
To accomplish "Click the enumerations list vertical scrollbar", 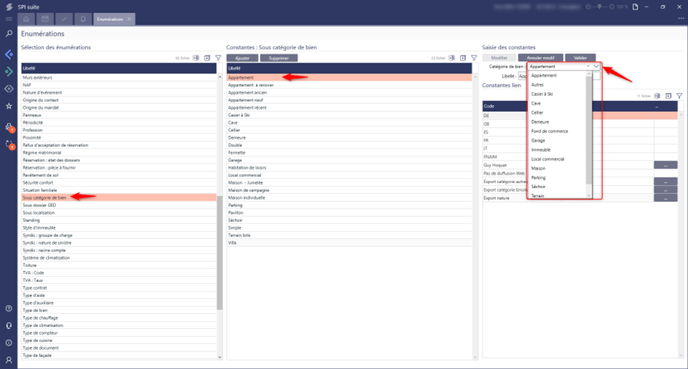I will pyautogui.click(x=219, y=252).
